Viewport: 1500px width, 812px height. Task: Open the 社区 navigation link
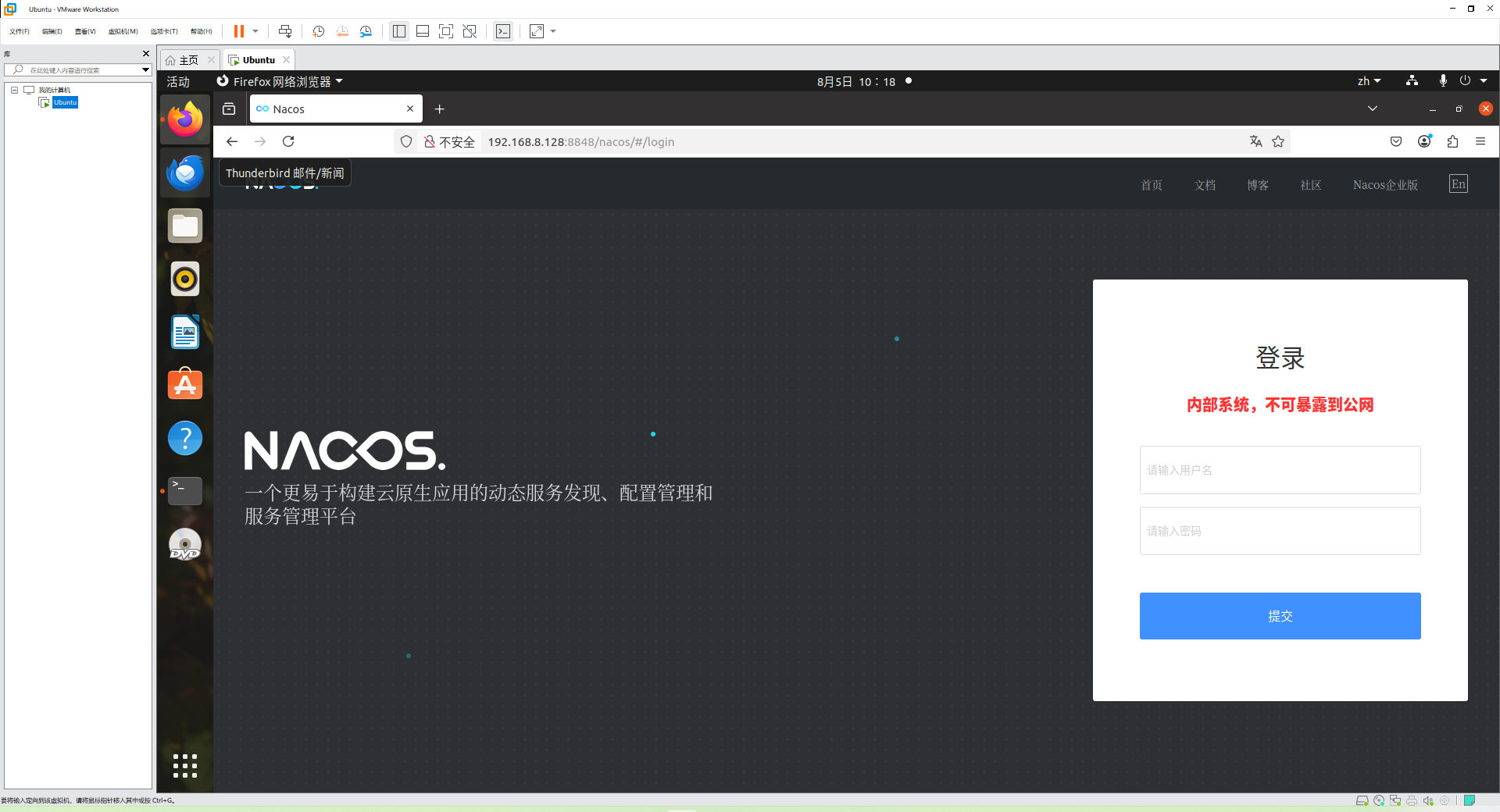1311,185
